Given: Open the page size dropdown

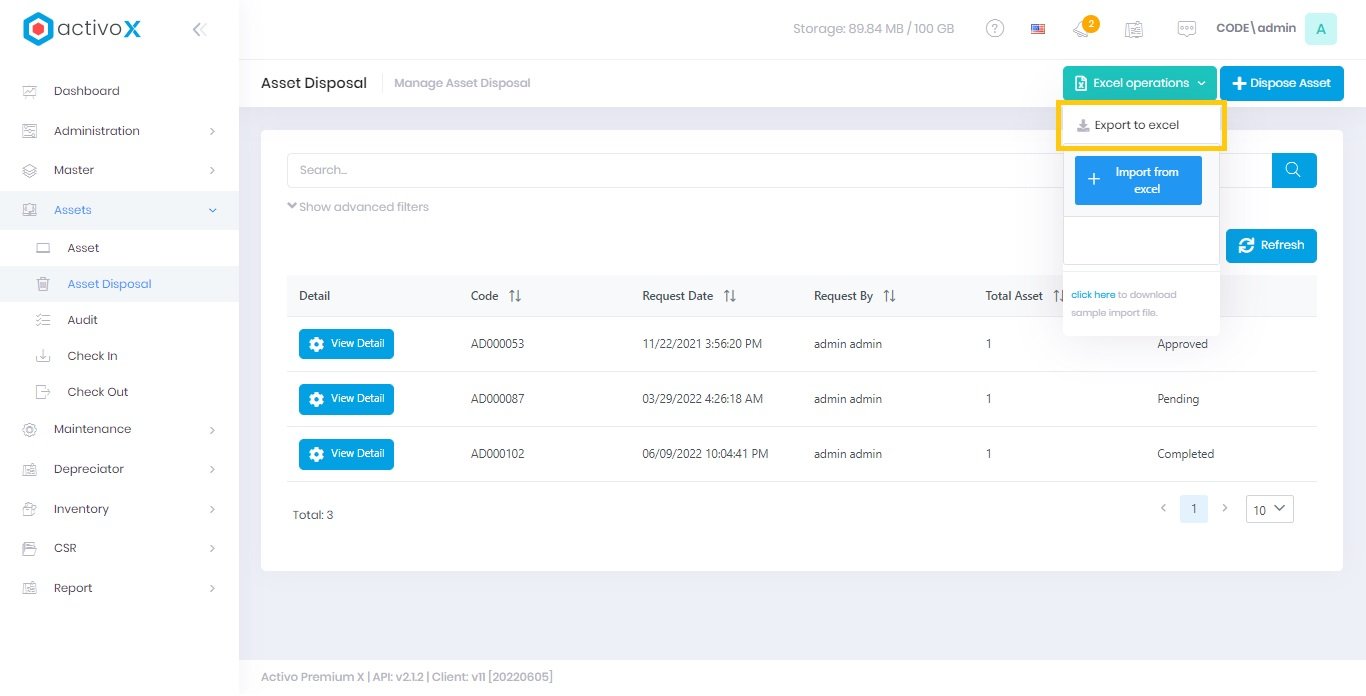Looking at the screenshot, I should click(1269, 509).
